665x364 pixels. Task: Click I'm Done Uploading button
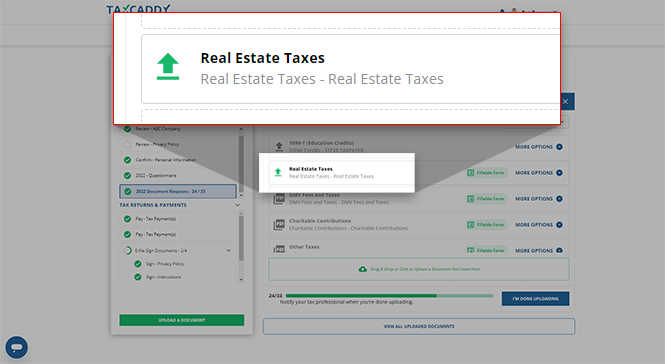tap(535, 299)
